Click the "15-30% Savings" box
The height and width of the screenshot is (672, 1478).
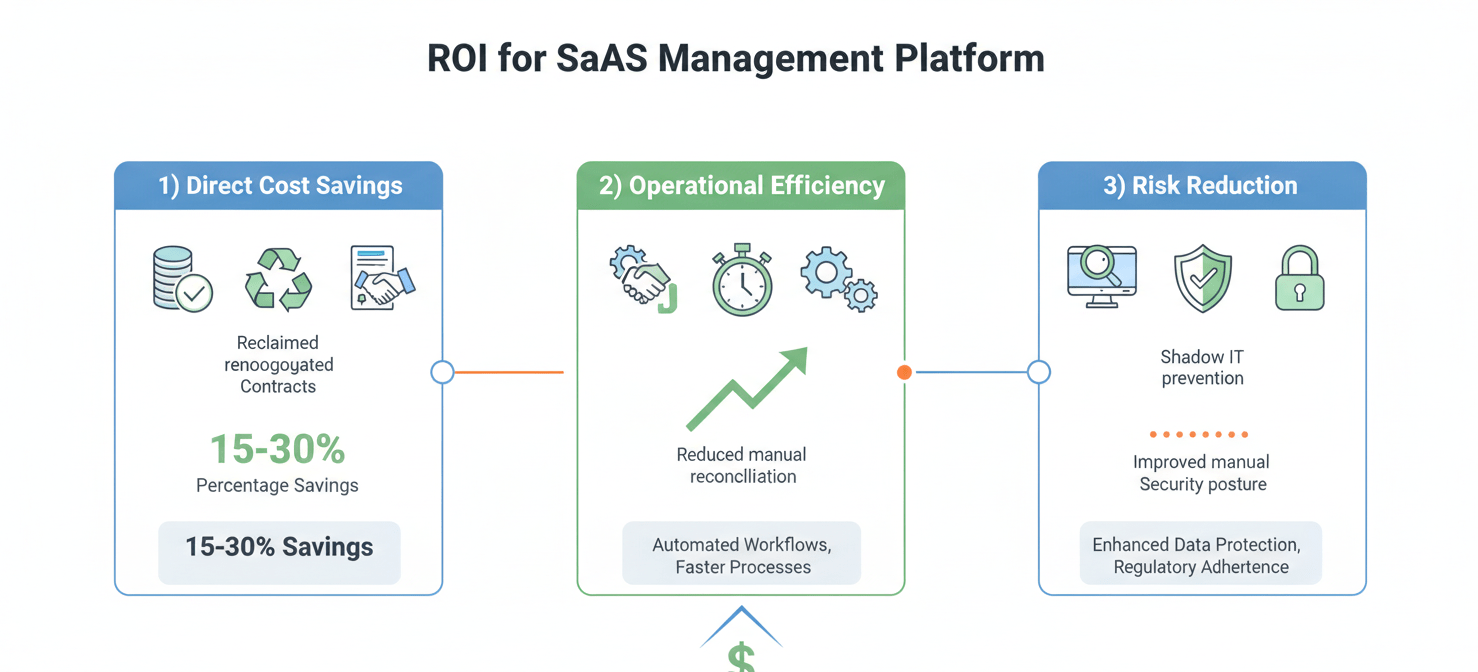coord(279,552)
